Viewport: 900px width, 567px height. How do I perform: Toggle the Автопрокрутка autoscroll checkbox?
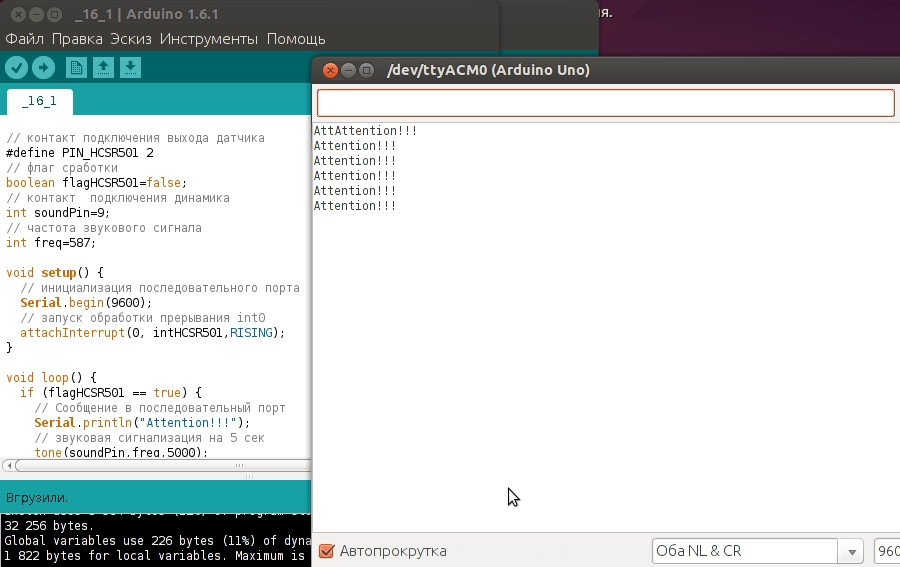click(326, 551)
